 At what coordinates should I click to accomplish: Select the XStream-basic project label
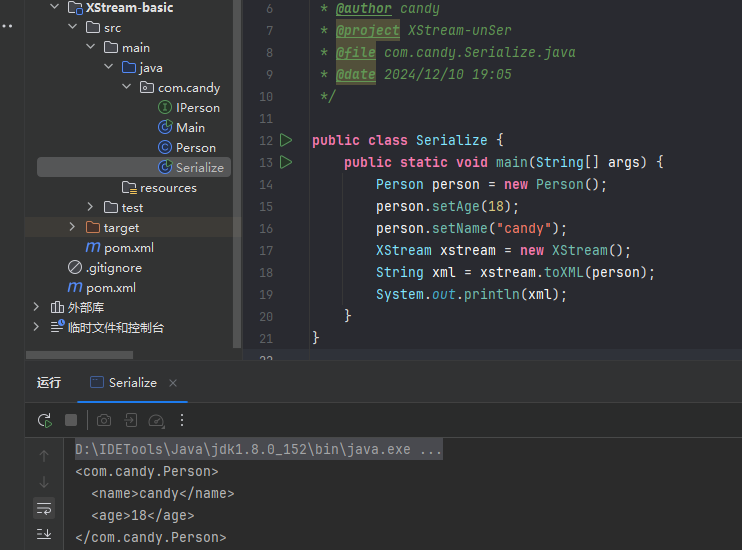129,8
